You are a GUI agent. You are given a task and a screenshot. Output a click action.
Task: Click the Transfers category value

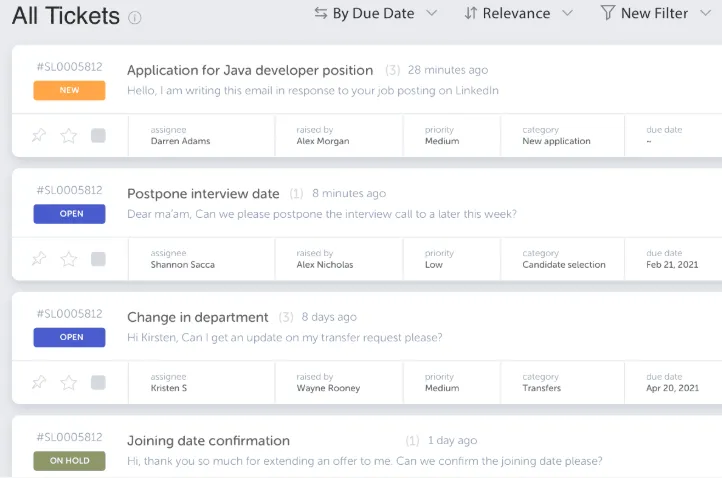point(542,388)
